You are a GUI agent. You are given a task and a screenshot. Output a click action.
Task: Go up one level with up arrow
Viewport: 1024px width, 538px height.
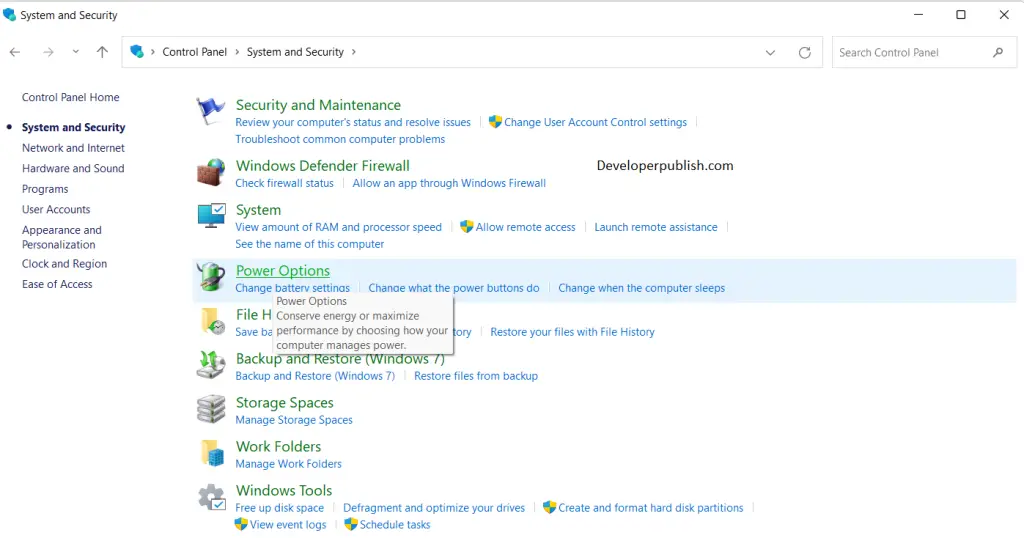[102, 52]
